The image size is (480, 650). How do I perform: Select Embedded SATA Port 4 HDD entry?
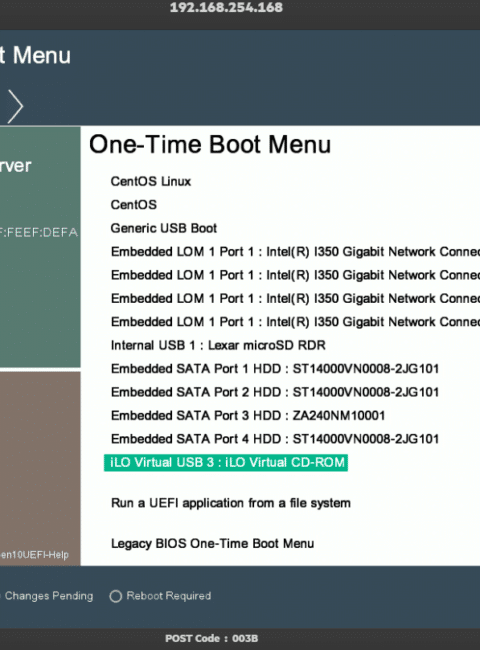(275, 439)
